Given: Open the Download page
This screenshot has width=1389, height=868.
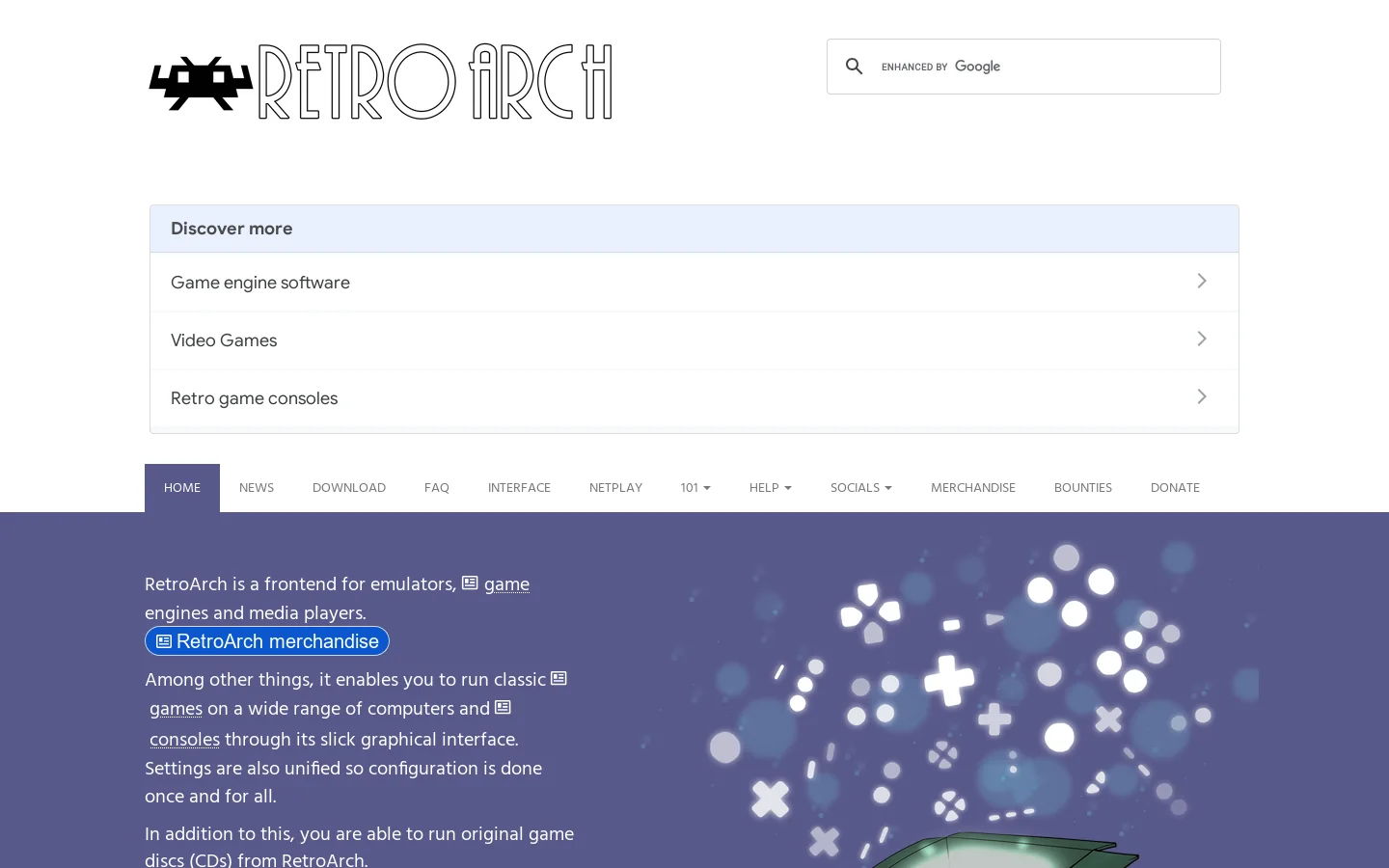Looking at the screenshot, I should 349,488.
